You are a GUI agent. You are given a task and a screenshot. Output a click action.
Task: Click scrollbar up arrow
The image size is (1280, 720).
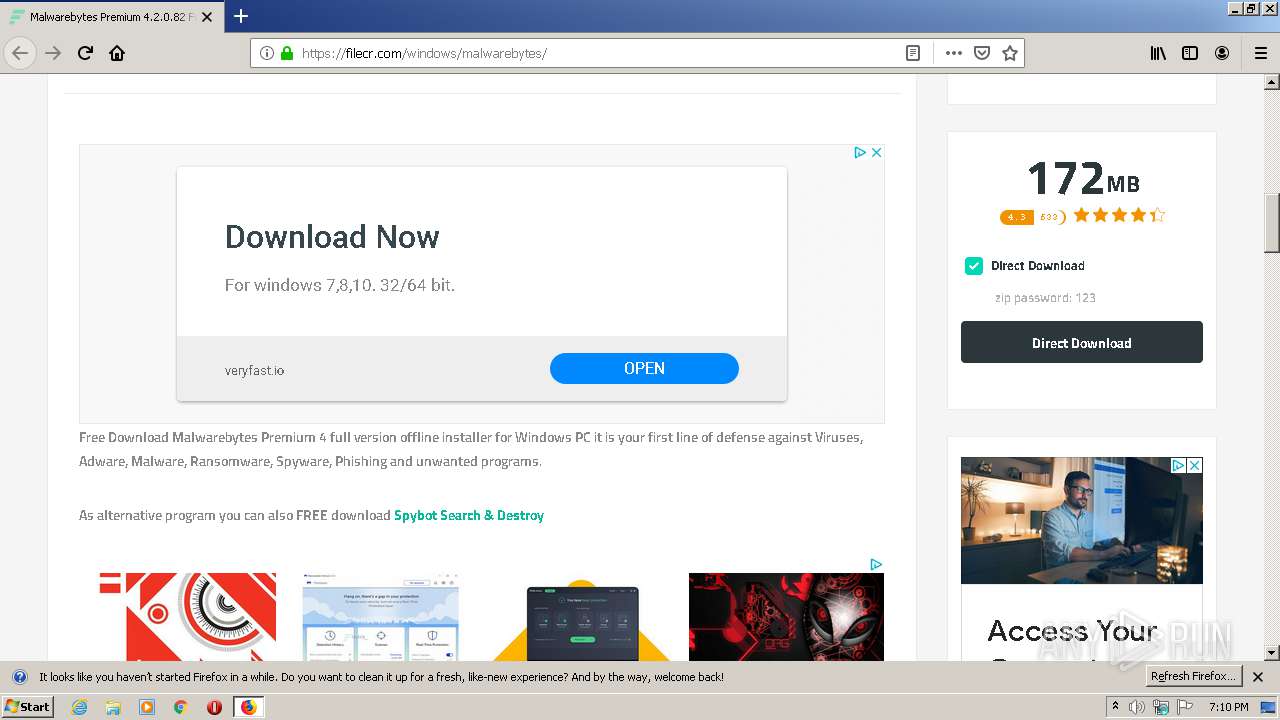coord(1272,83)
